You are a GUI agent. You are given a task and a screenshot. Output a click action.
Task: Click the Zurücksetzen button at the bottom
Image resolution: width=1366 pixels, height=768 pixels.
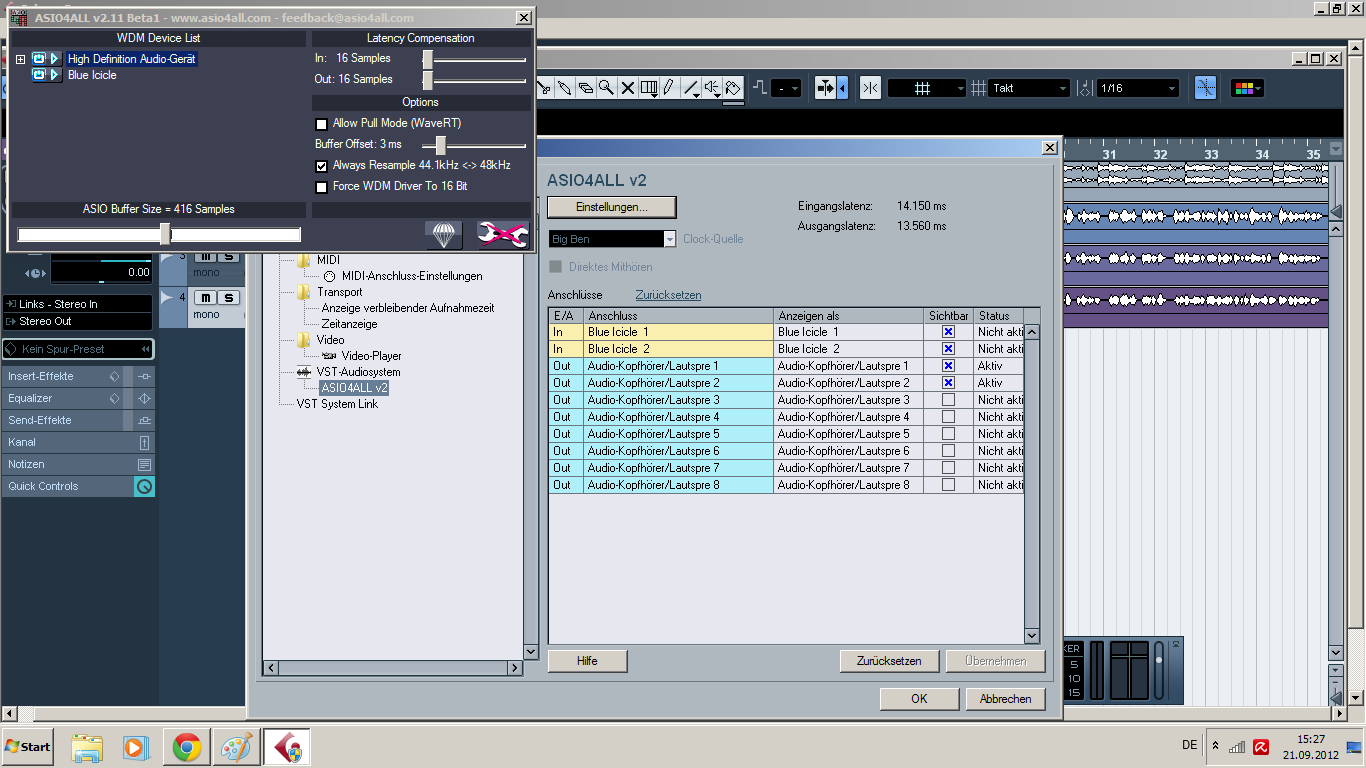point(889,661)
